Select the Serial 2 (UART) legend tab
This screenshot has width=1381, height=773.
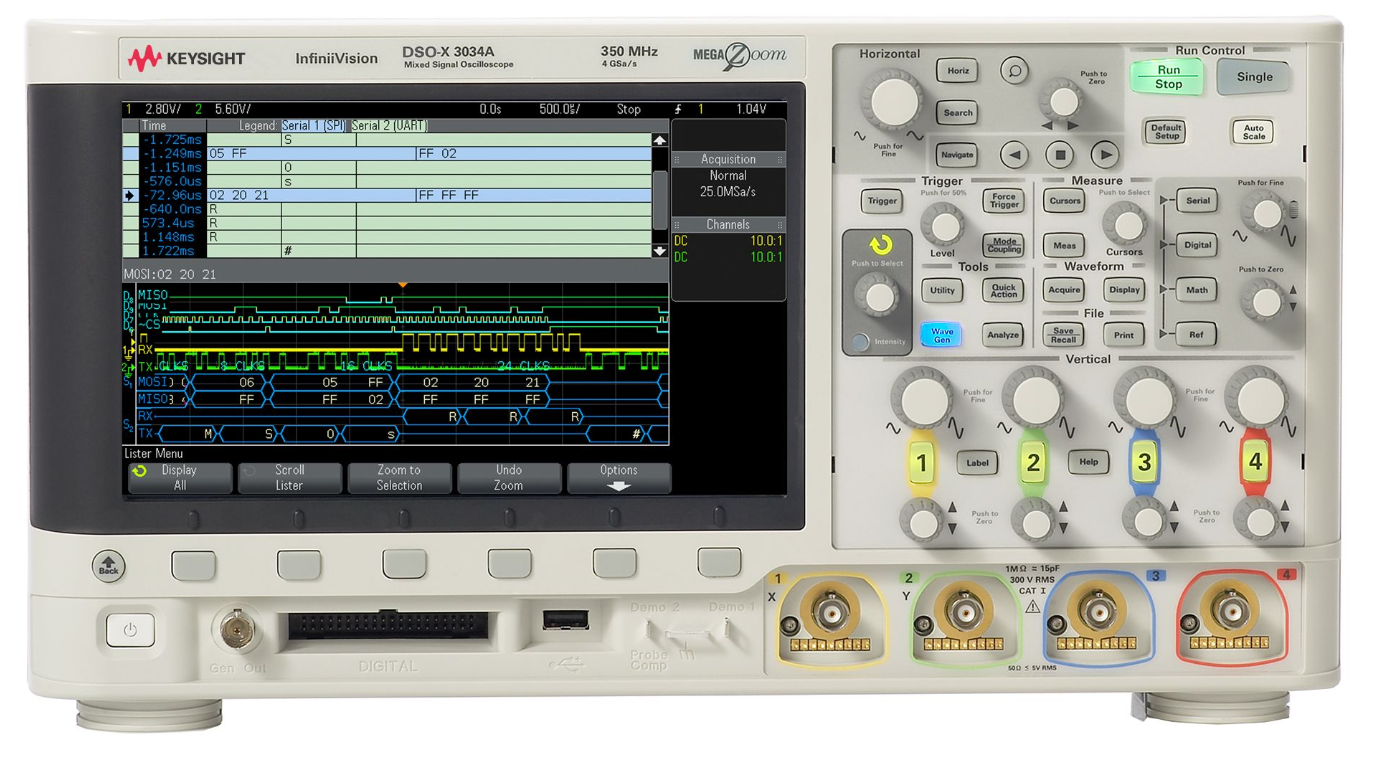coord(389,126)
